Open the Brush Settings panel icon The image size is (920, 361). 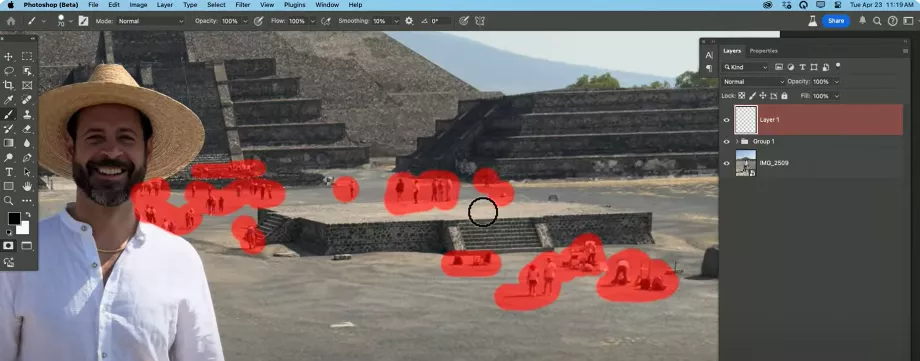[83, 21]
